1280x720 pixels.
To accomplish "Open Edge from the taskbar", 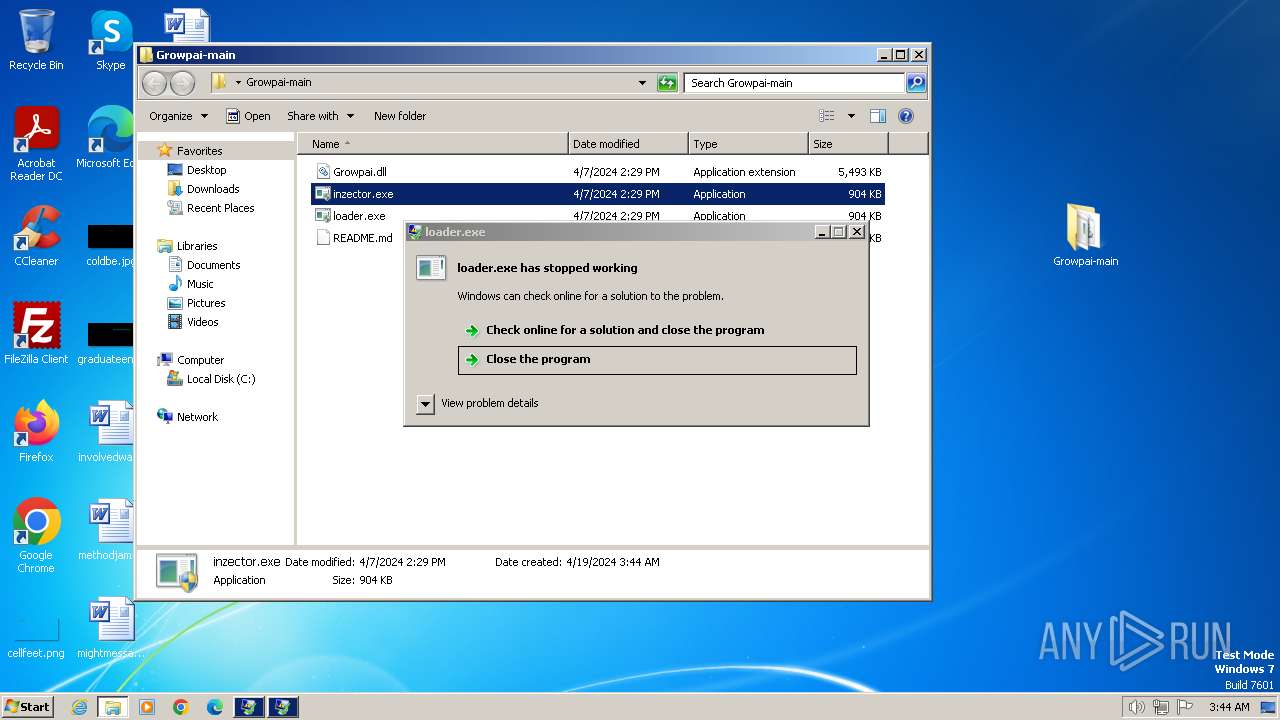I will 215,707.
